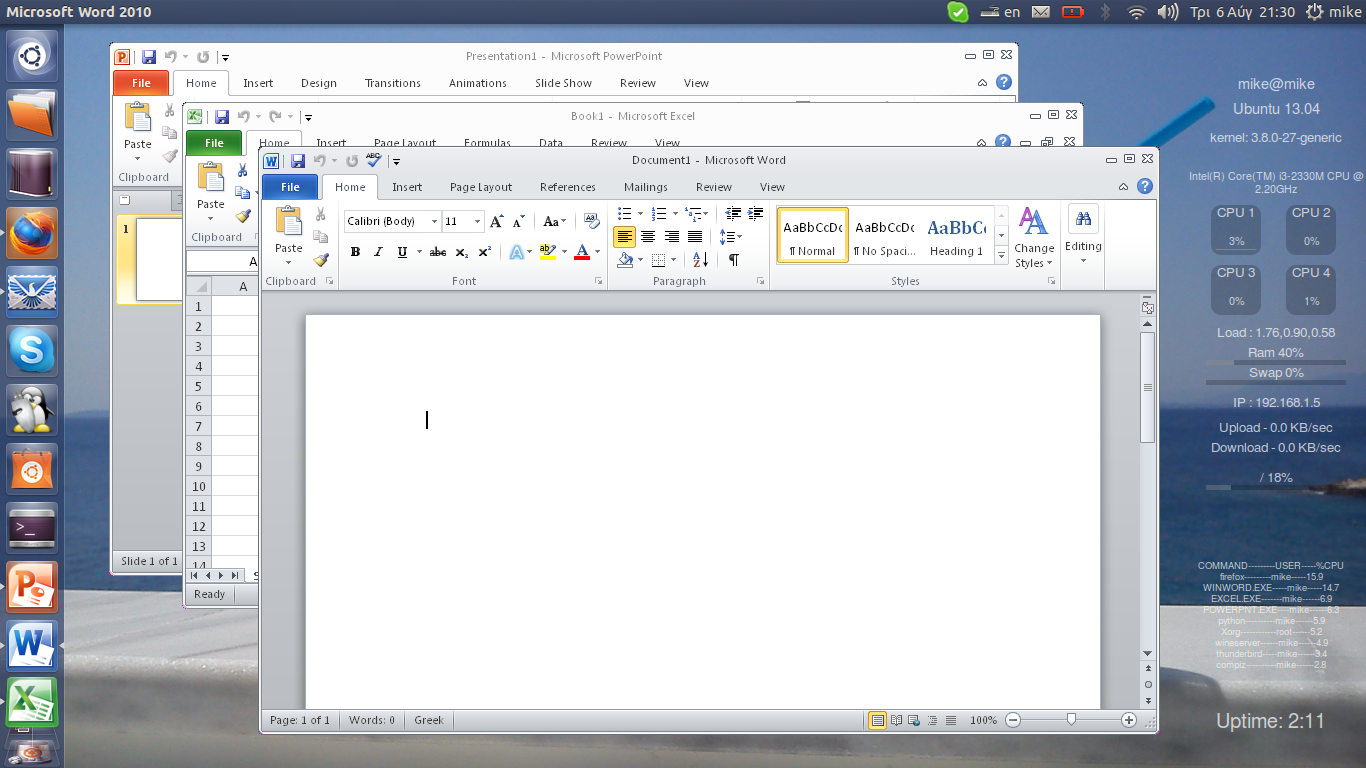Viewport: 1366px width, 768px height.
Task: Zoom in with the plus button in Word
Action: click(1129, 720)
